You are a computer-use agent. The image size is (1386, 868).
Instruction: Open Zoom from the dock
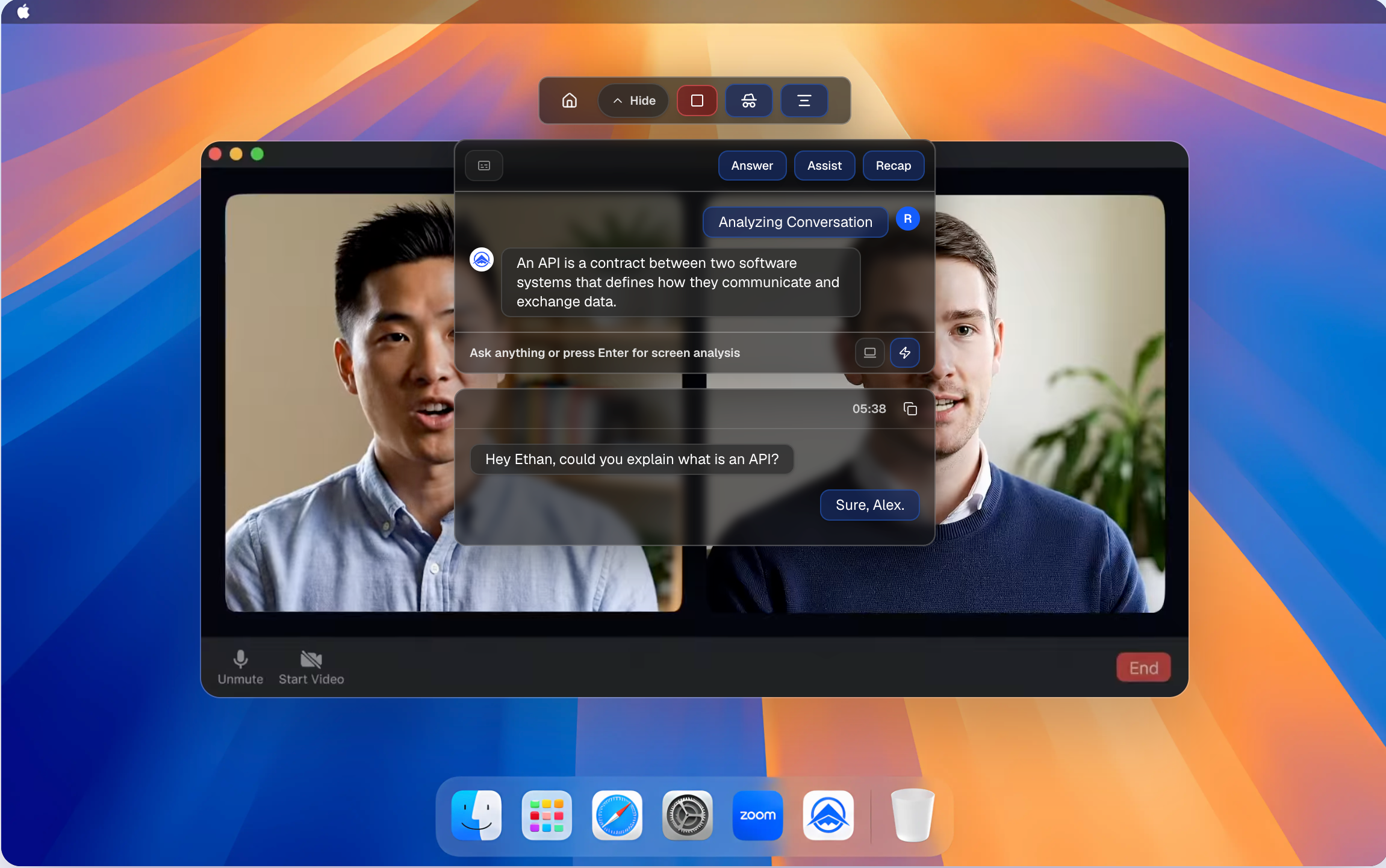click(x=757, y=816)
